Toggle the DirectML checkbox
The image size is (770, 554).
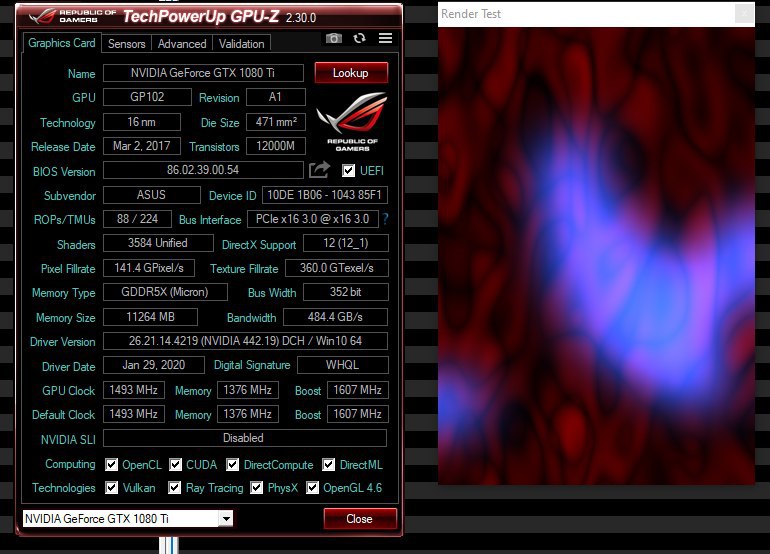[329, 465]
